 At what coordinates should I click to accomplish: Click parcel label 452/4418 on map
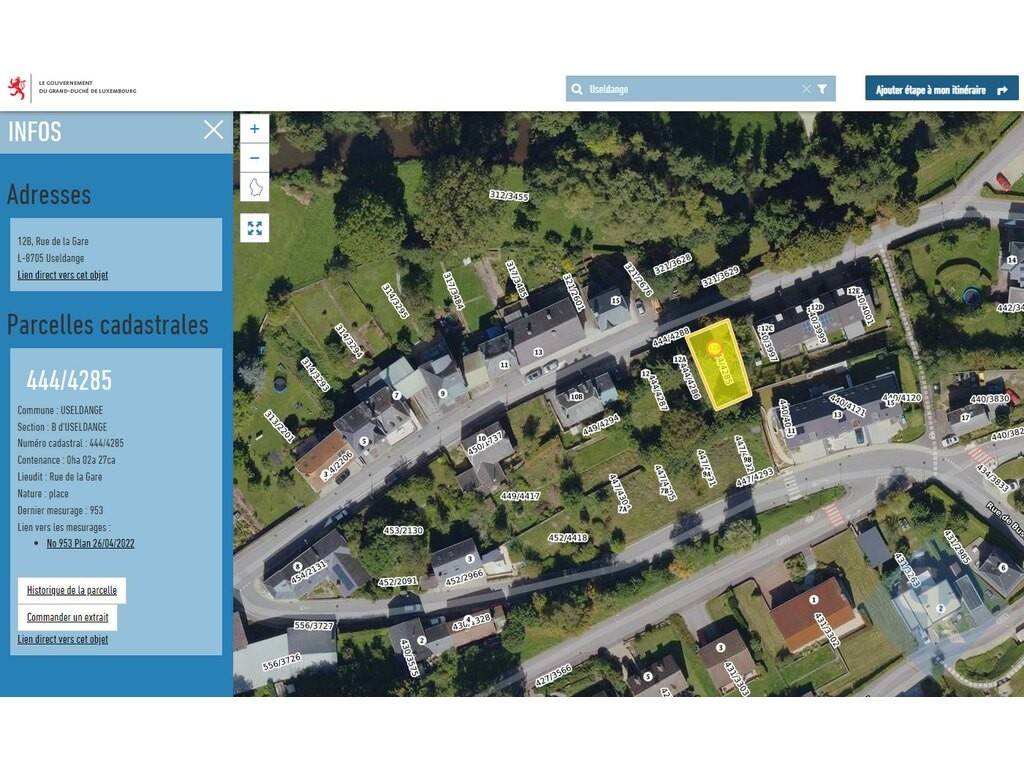point(568,538)
